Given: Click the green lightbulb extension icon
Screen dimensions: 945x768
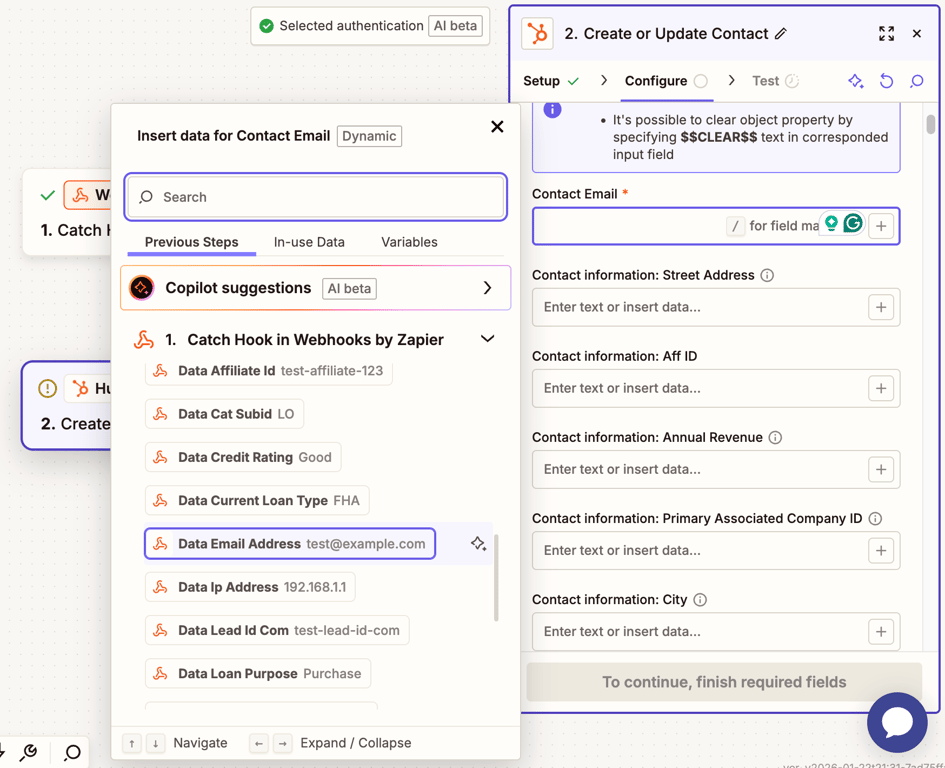Looking at the screenshot, I should click(x=831, y=224).
